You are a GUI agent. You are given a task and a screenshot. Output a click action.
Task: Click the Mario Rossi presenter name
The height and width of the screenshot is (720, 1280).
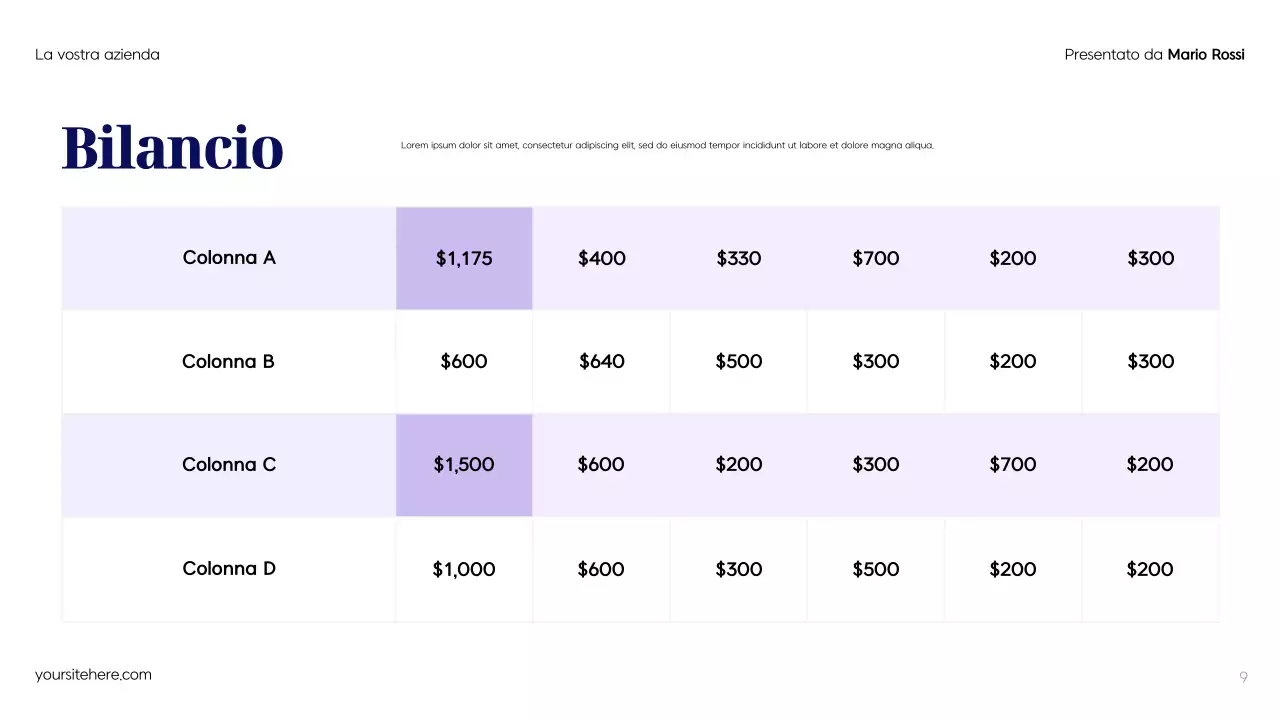1206,55
